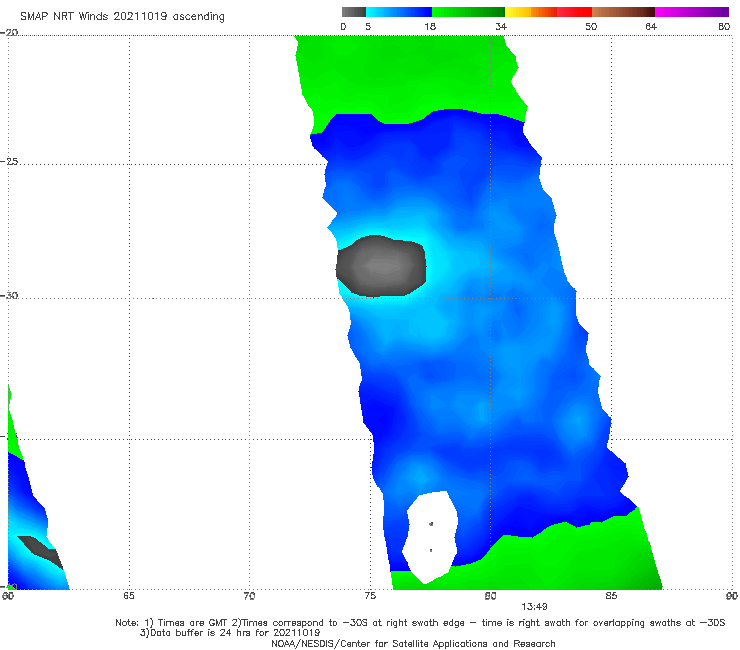
Task: Click the latitude label '-30'
Action: click(9, 295)
